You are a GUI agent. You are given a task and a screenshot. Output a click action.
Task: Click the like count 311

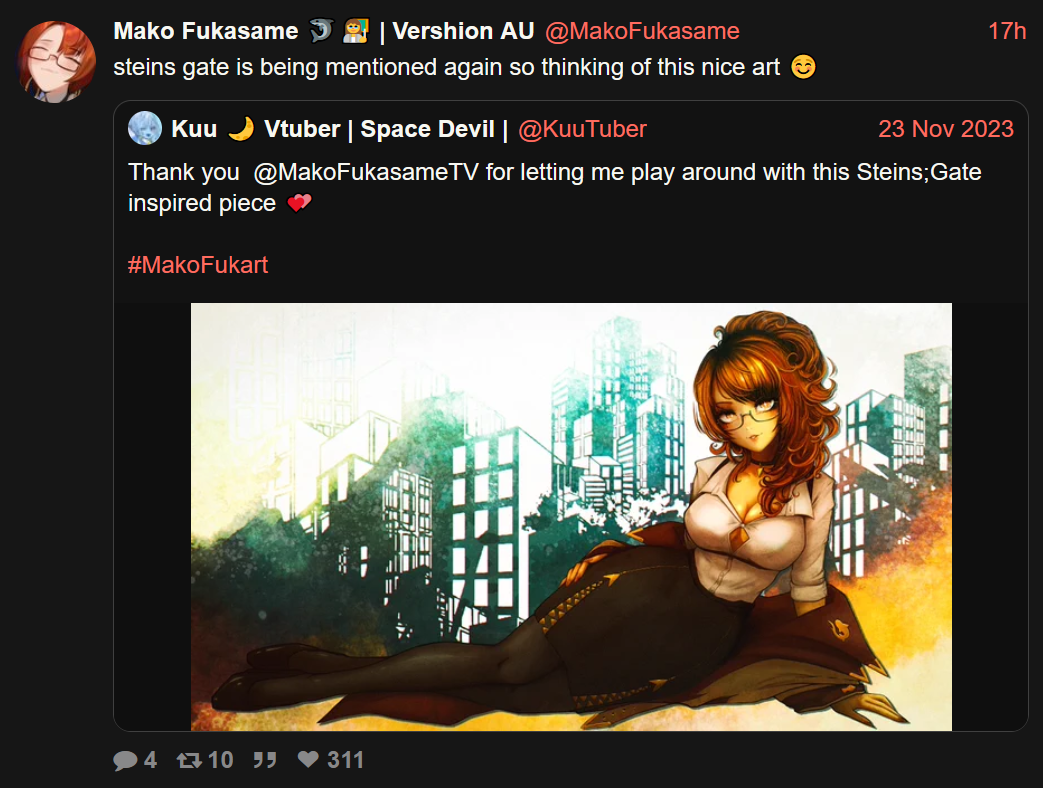345,760
